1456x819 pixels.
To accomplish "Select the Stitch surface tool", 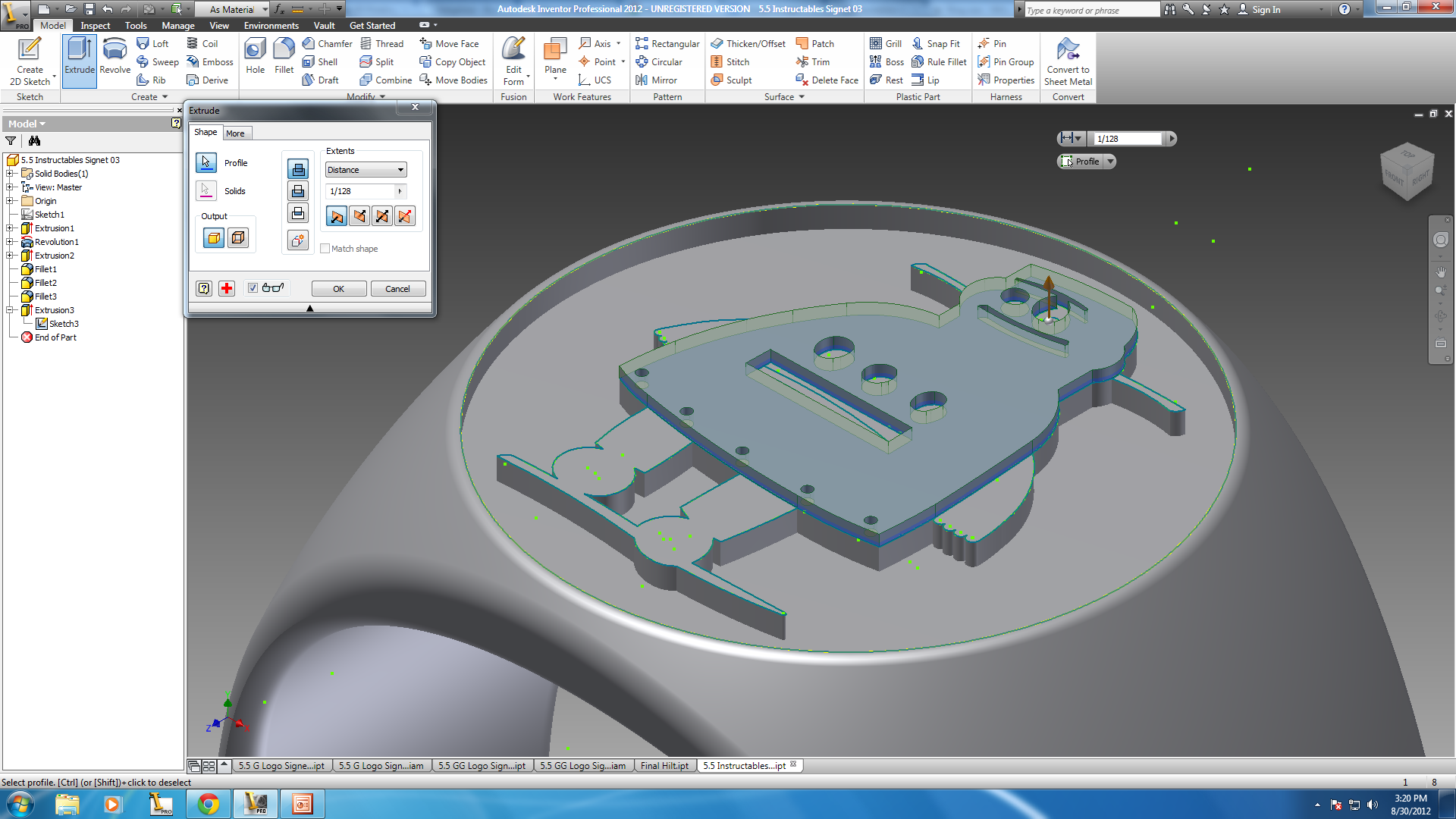I will tap(730, 62).
